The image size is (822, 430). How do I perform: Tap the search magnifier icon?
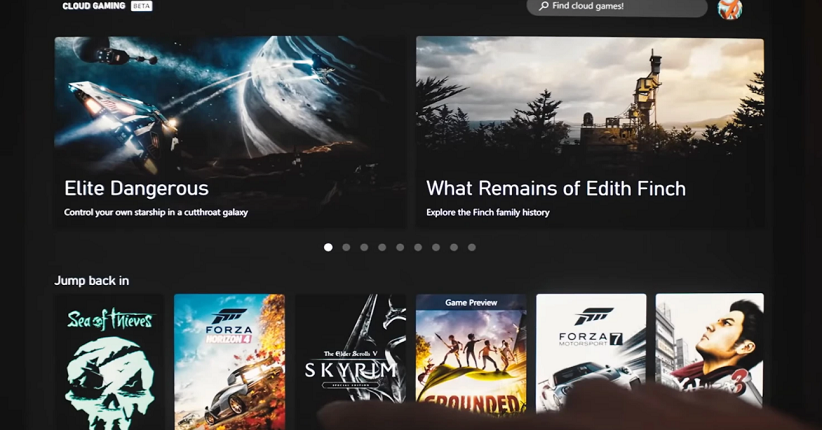(544, 6)
